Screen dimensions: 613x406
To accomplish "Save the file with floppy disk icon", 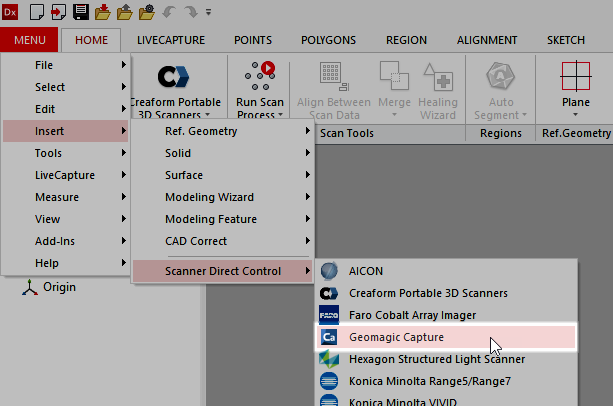I will click(81, 12).
